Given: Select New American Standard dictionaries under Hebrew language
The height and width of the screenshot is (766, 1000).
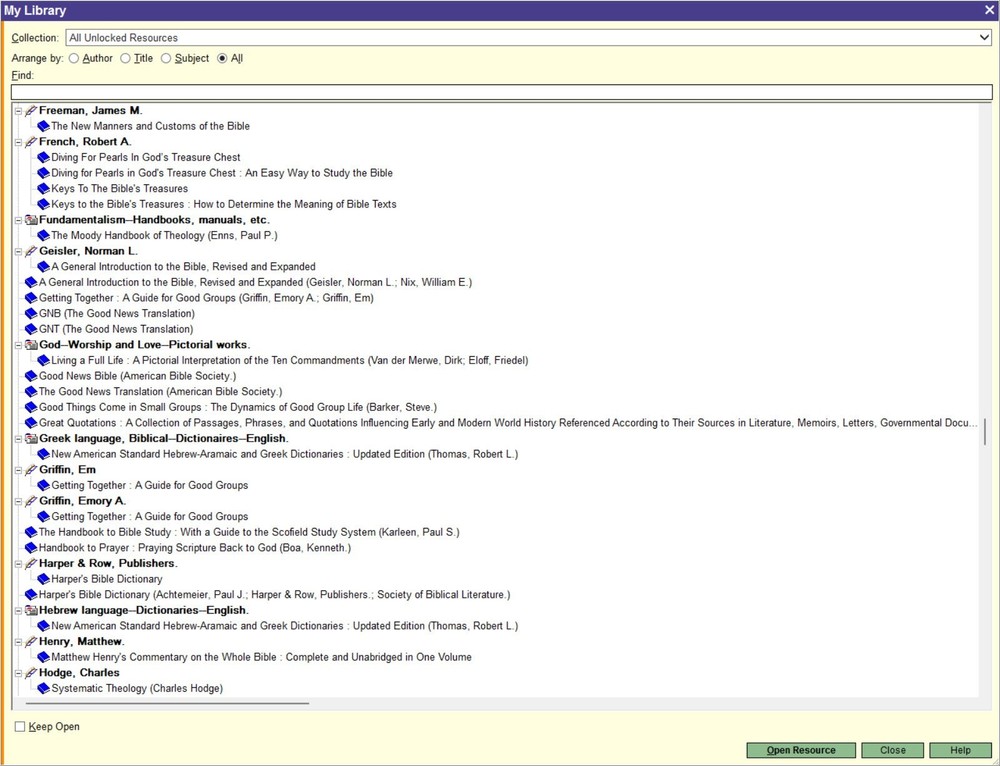Looking at the screenshot, I should [x=284, y=626].
